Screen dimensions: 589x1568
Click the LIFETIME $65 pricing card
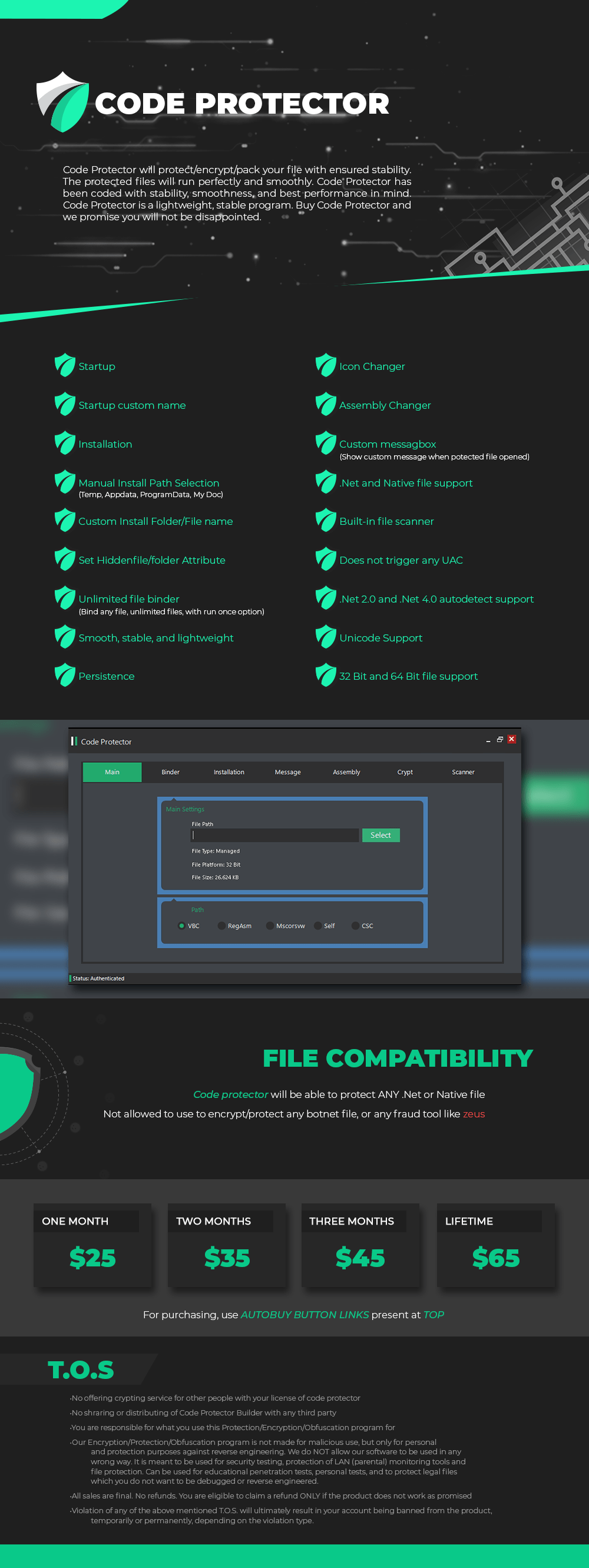tap(495, 1245)
